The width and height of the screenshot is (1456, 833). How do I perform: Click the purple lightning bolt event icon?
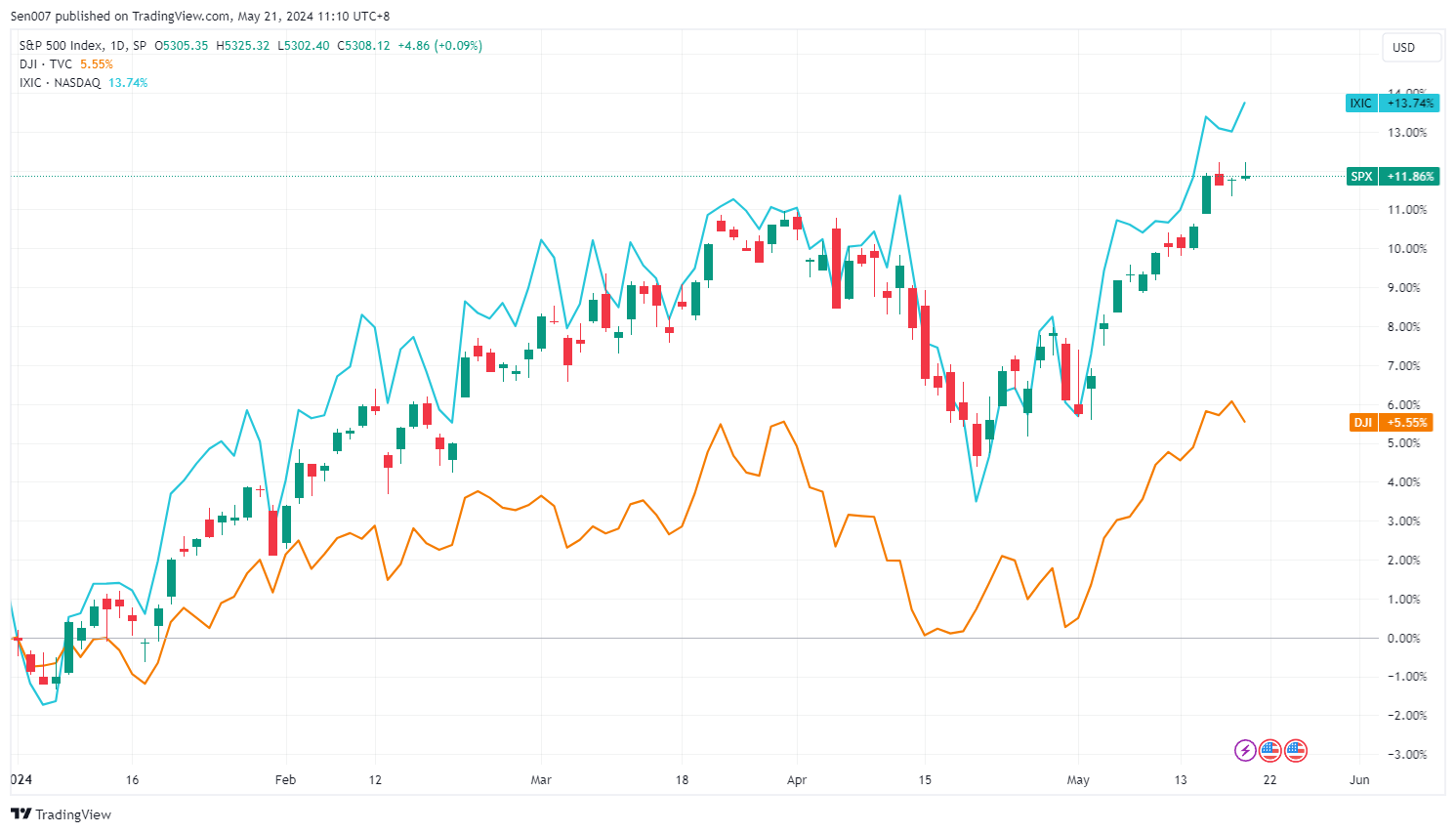click(x=1245, y=750)
